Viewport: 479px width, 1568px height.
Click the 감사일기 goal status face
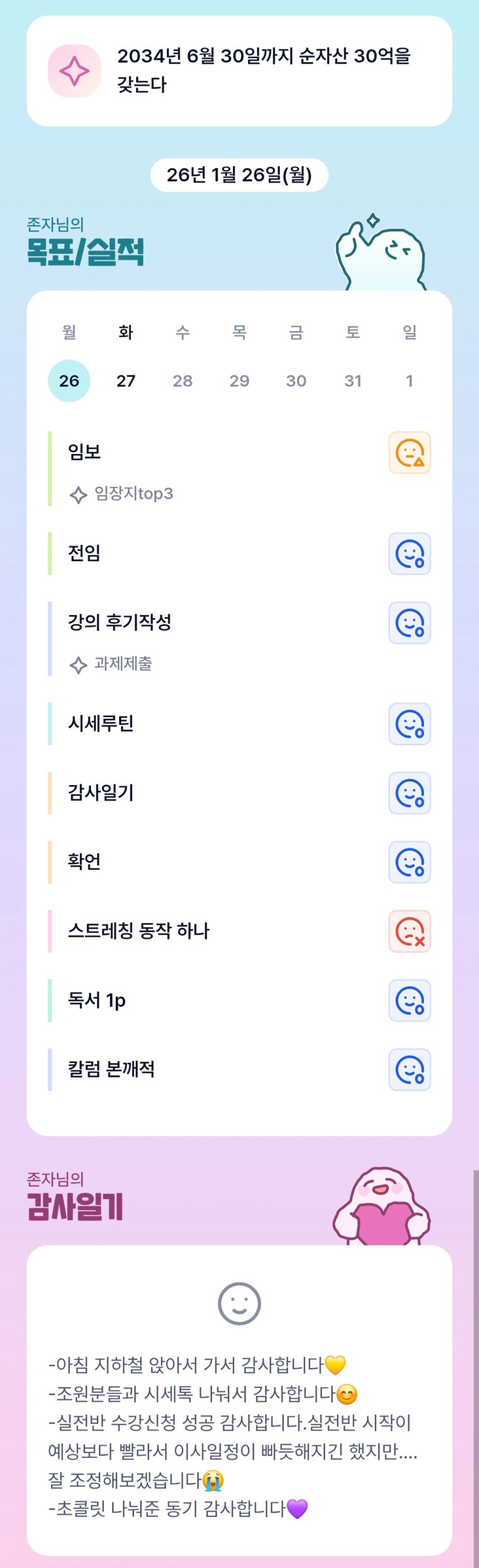(x=409, y=793)
